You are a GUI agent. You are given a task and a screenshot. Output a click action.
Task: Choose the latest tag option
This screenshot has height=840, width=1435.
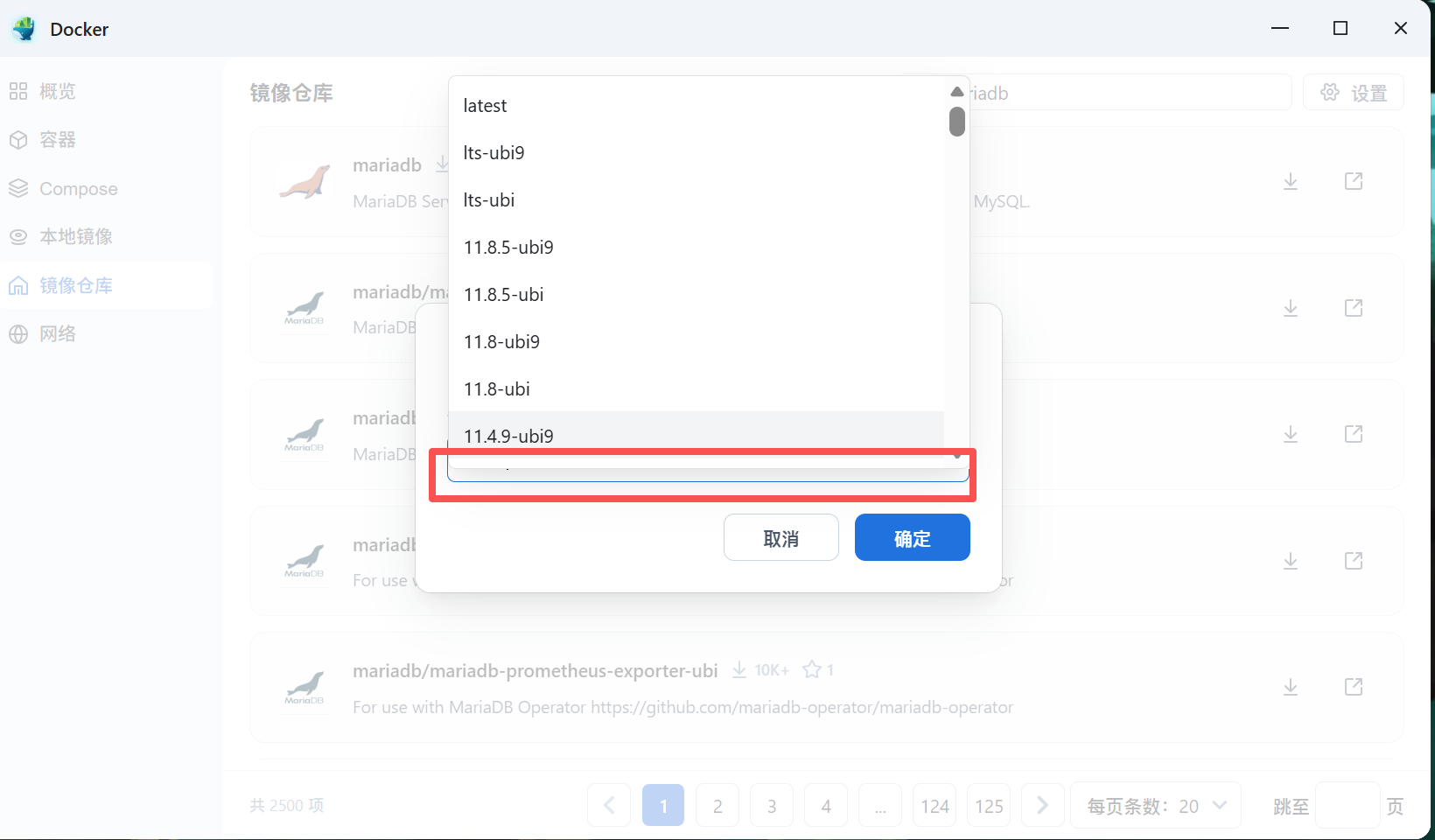(696, 106)
